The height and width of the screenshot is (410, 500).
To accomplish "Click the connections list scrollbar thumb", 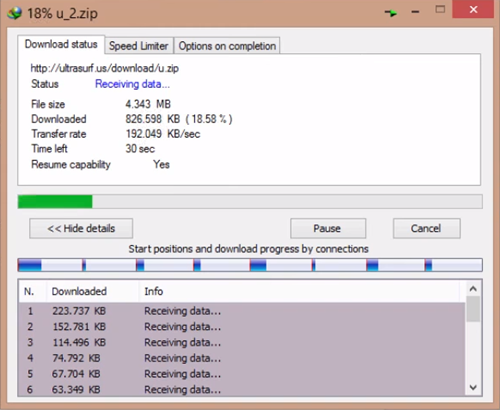I will click(473, 309).
